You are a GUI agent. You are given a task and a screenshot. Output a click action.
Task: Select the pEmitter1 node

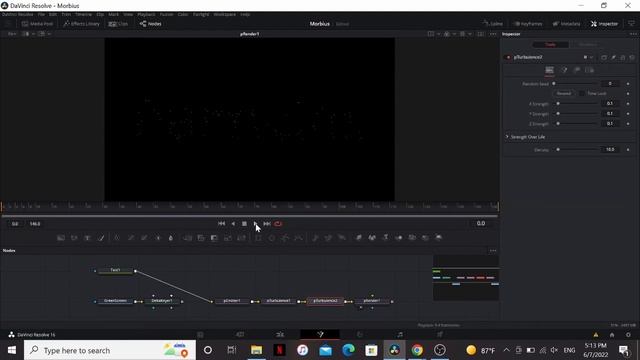(x=232, y=301)
